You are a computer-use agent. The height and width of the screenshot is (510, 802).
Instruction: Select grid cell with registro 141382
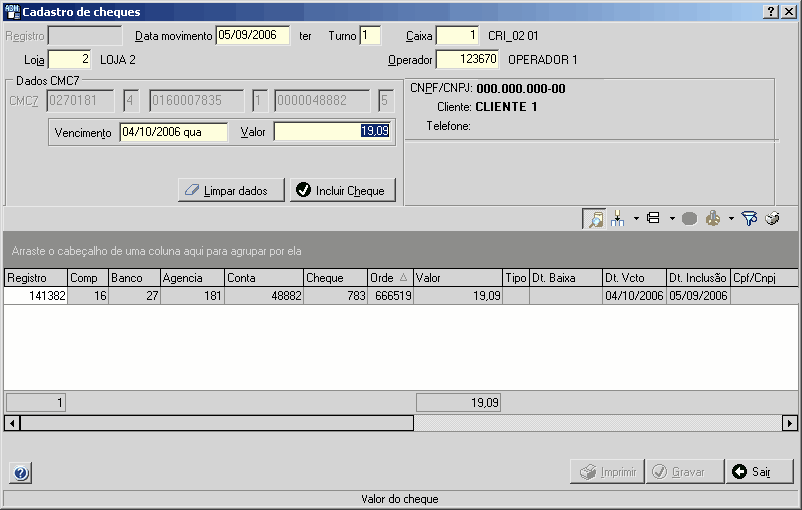pos(36,296)
